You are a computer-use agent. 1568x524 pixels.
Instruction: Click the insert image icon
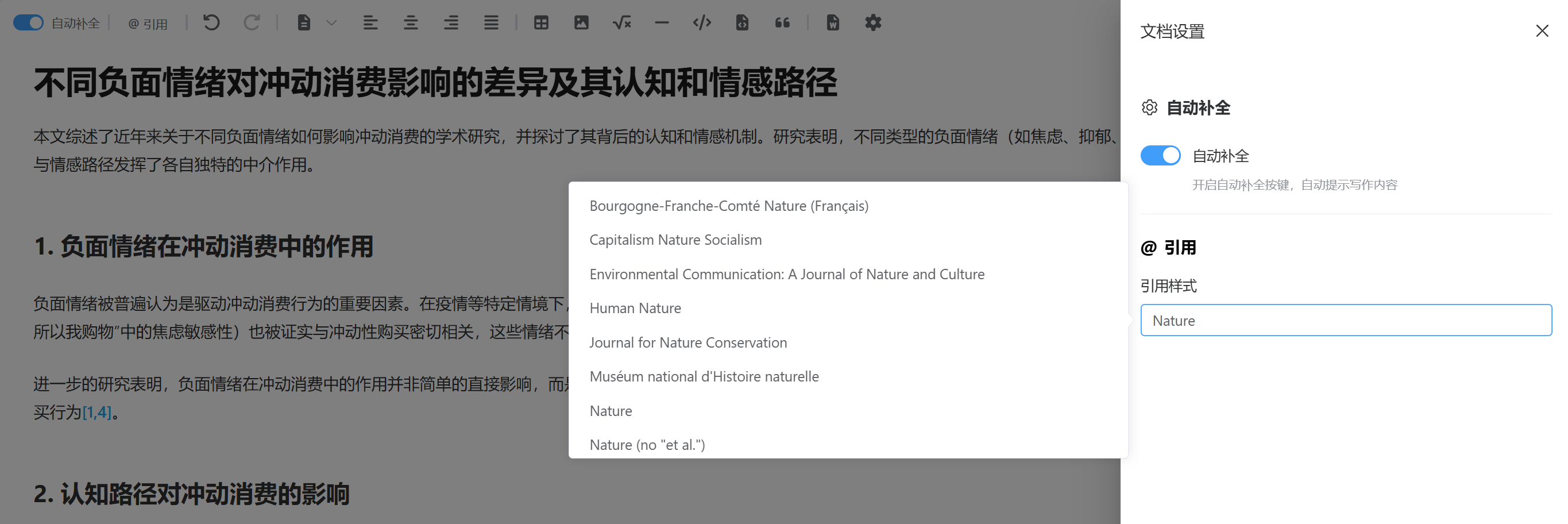(581, 23)
